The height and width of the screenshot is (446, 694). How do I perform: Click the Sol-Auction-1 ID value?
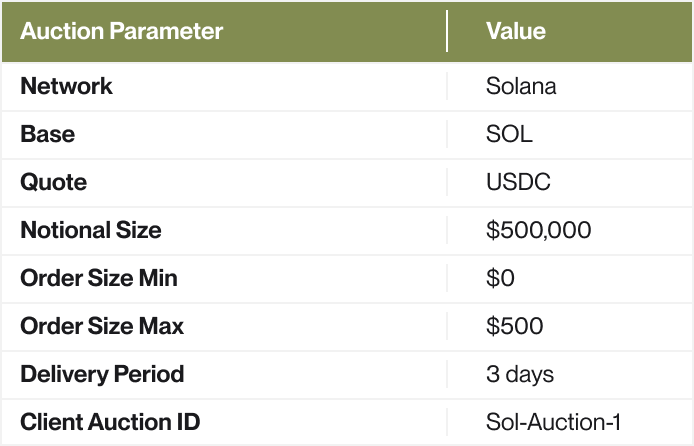(553, 422)
